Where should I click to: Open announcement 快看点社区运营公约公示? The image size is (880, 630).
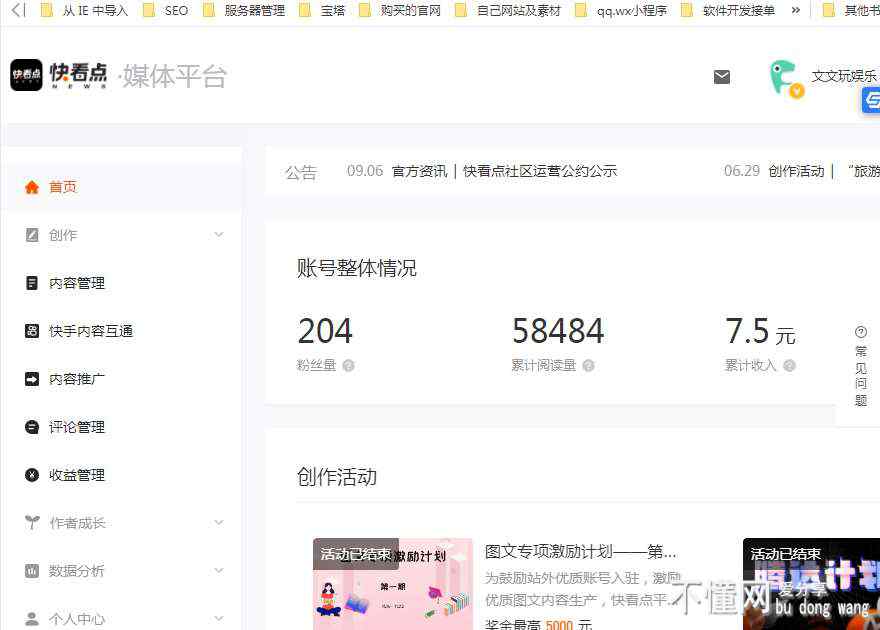[540, 171]
